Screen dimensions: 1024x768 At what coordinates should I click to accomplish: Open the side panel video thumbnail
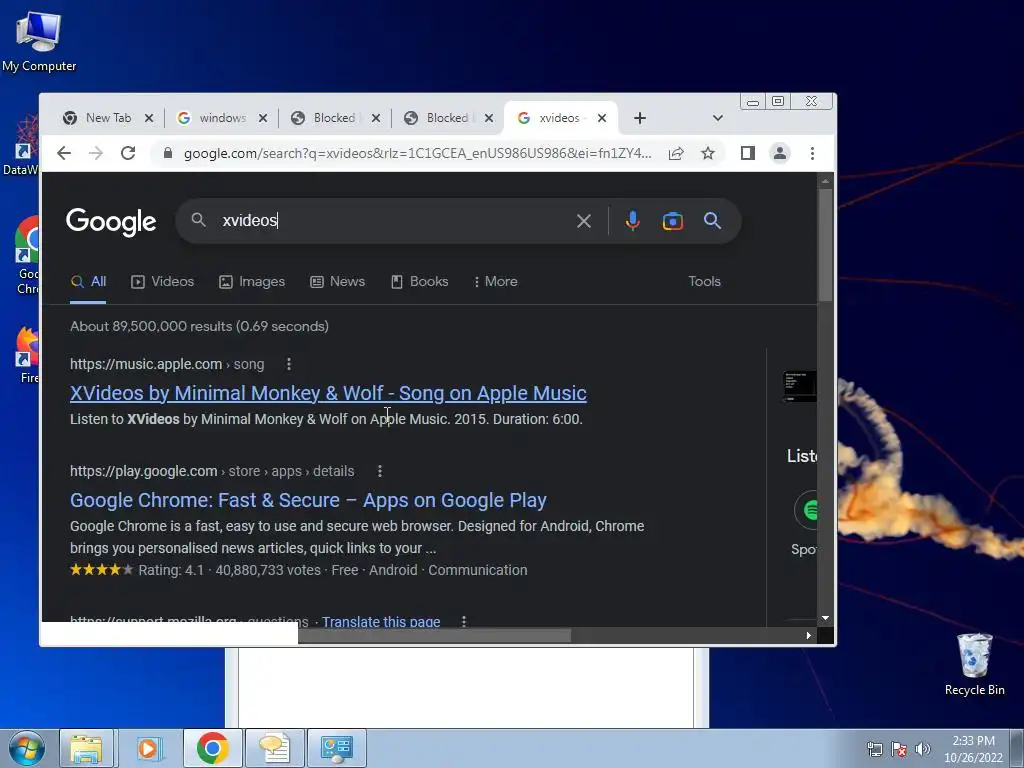click(800, 386)
